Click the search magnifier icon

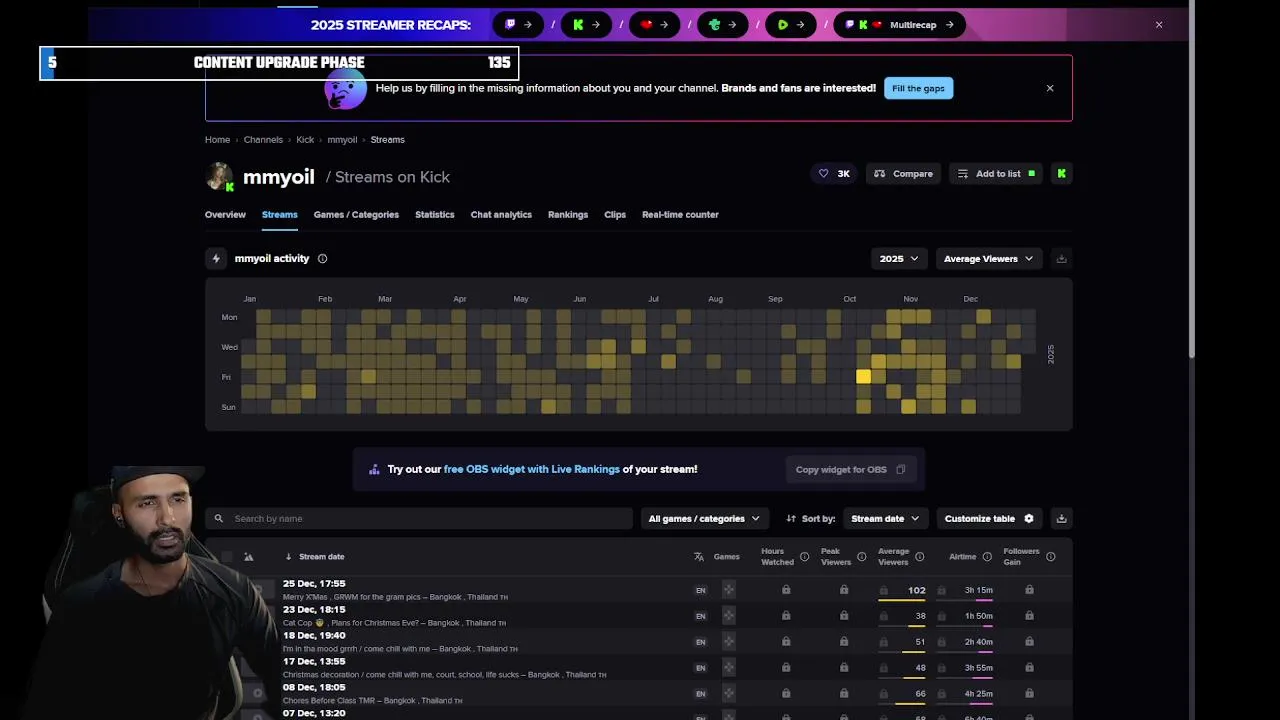(218, 518)
